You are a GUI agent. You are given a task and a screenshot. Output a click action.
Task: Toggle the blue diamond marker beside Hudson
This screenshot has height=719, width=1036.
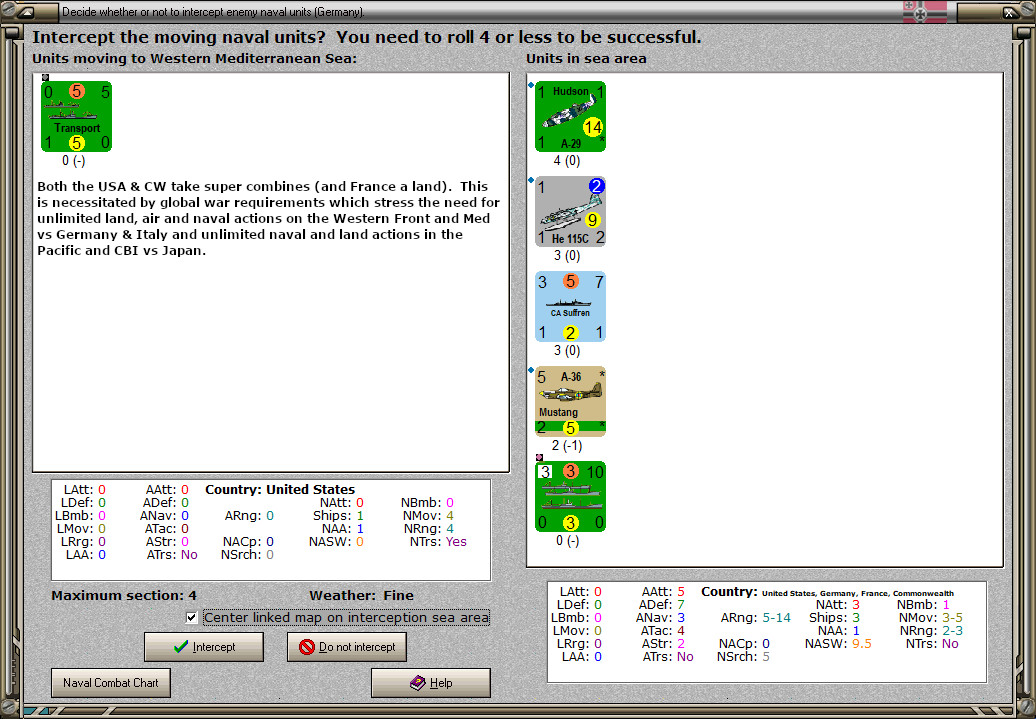531,86
